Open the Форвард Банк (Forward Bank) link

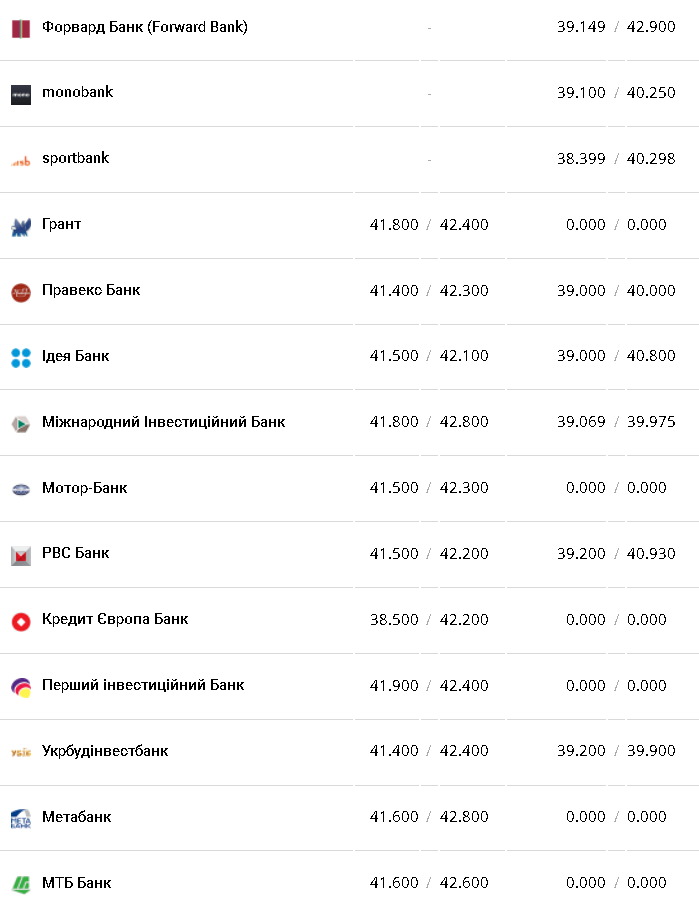[x=145, y=27]
